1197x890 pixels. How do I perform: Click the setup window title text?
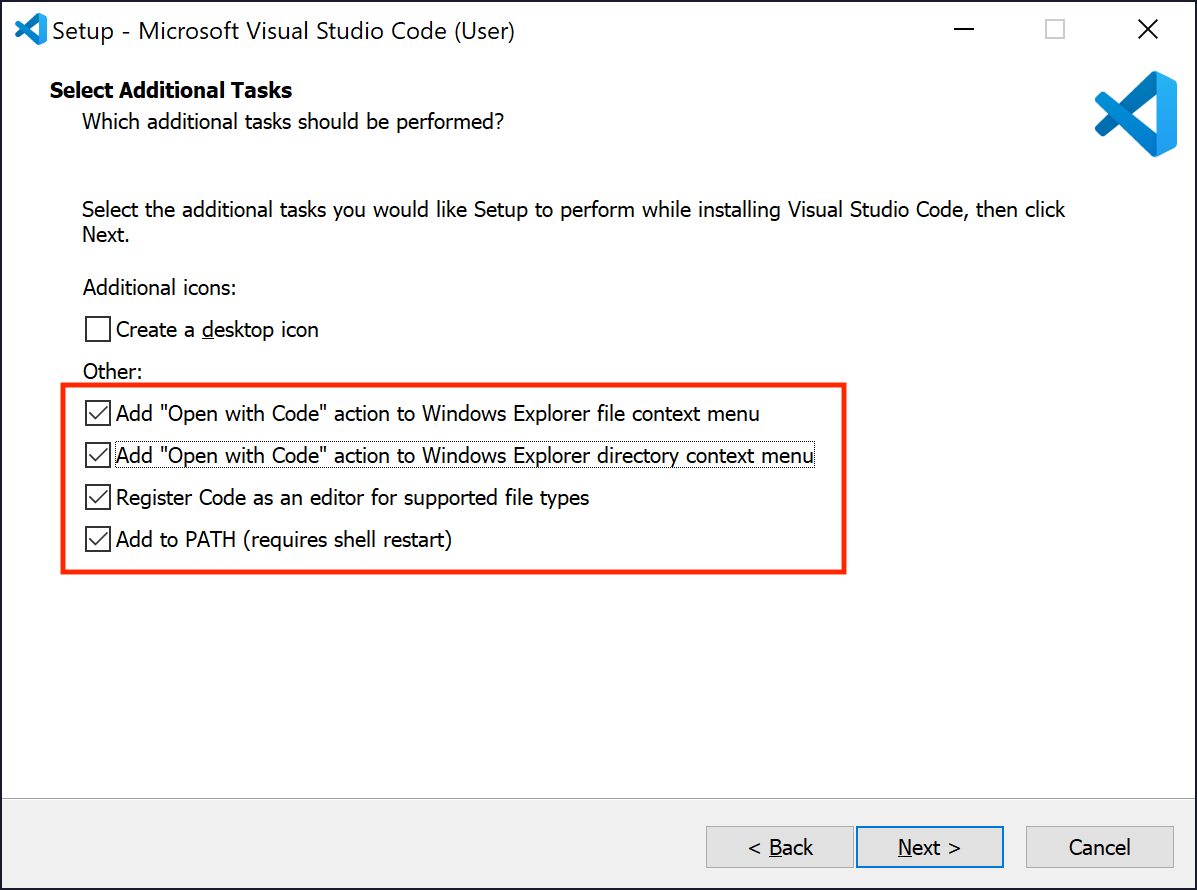click(x=283, y=31)
